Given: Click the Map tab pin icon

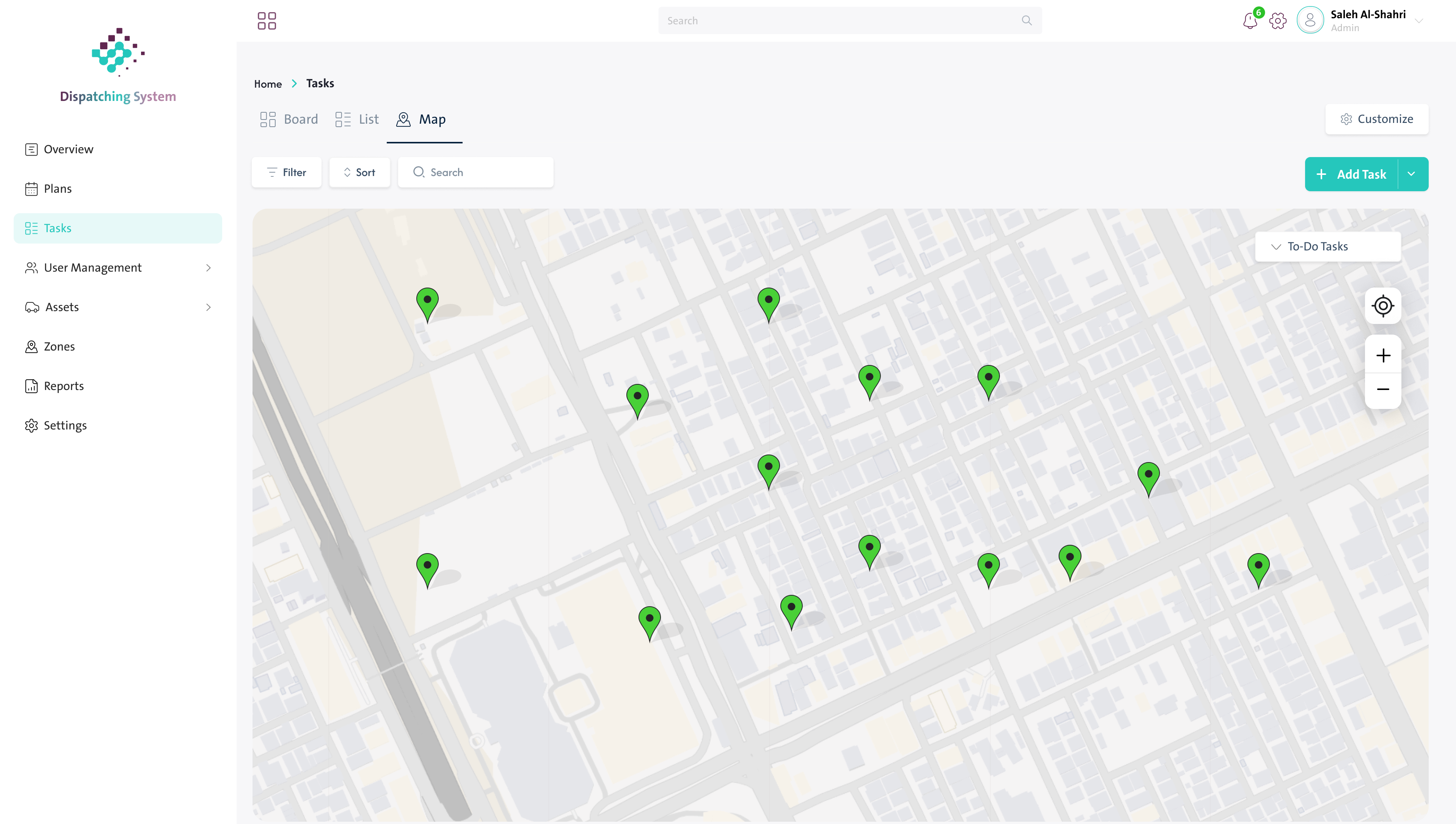Looking at the screenshot, I should point(403,120).
